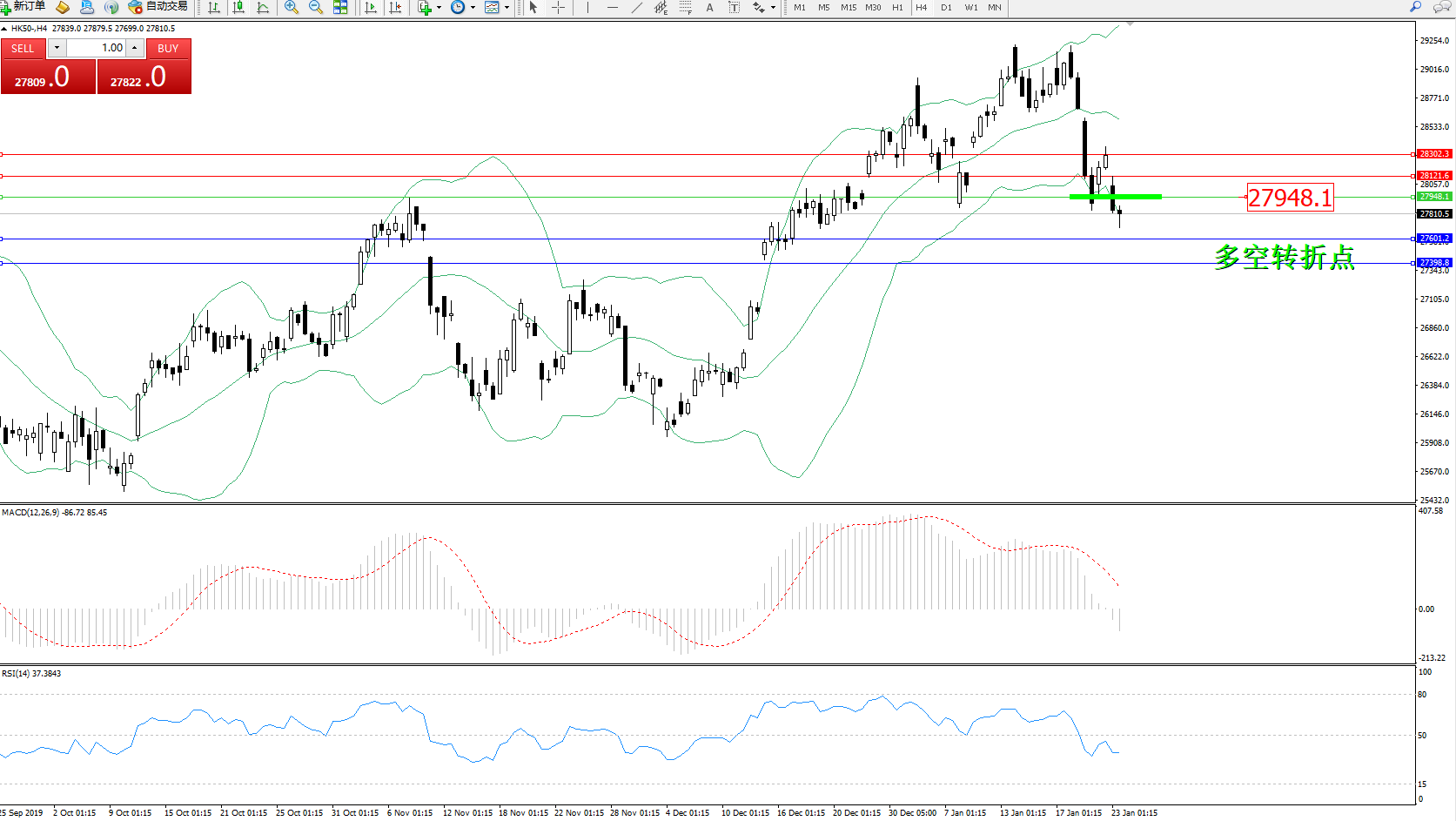
Task: Click the tile windows icon
Action: 340,7
